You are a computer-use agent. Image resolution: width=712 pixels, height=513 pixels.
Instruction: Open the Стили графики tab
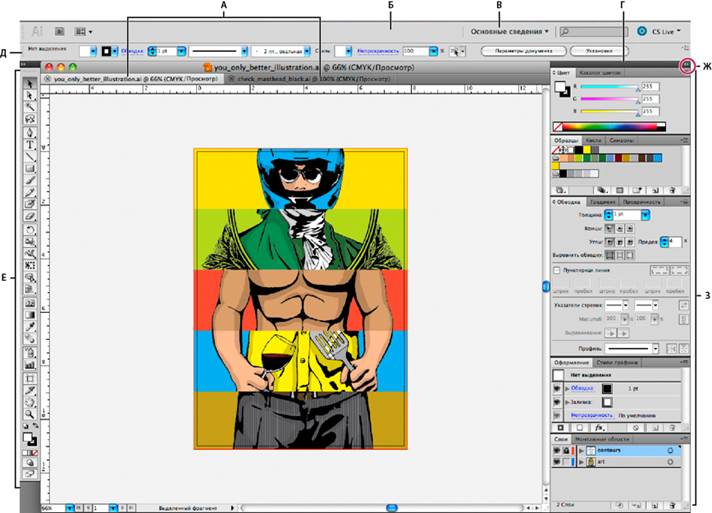(617, 362)
